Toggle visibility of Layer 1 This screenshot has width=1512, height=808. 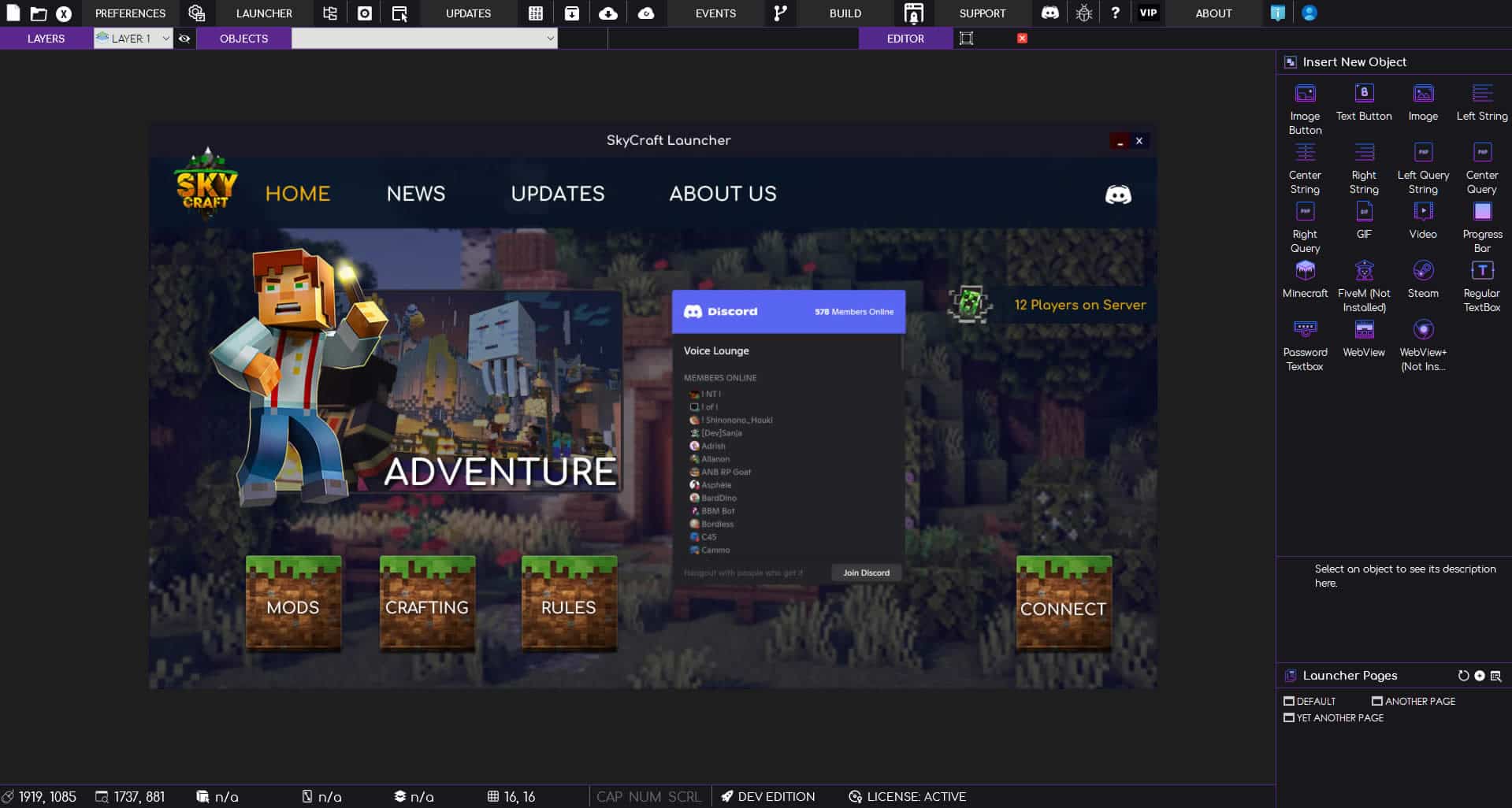click(x=184, y=38)
